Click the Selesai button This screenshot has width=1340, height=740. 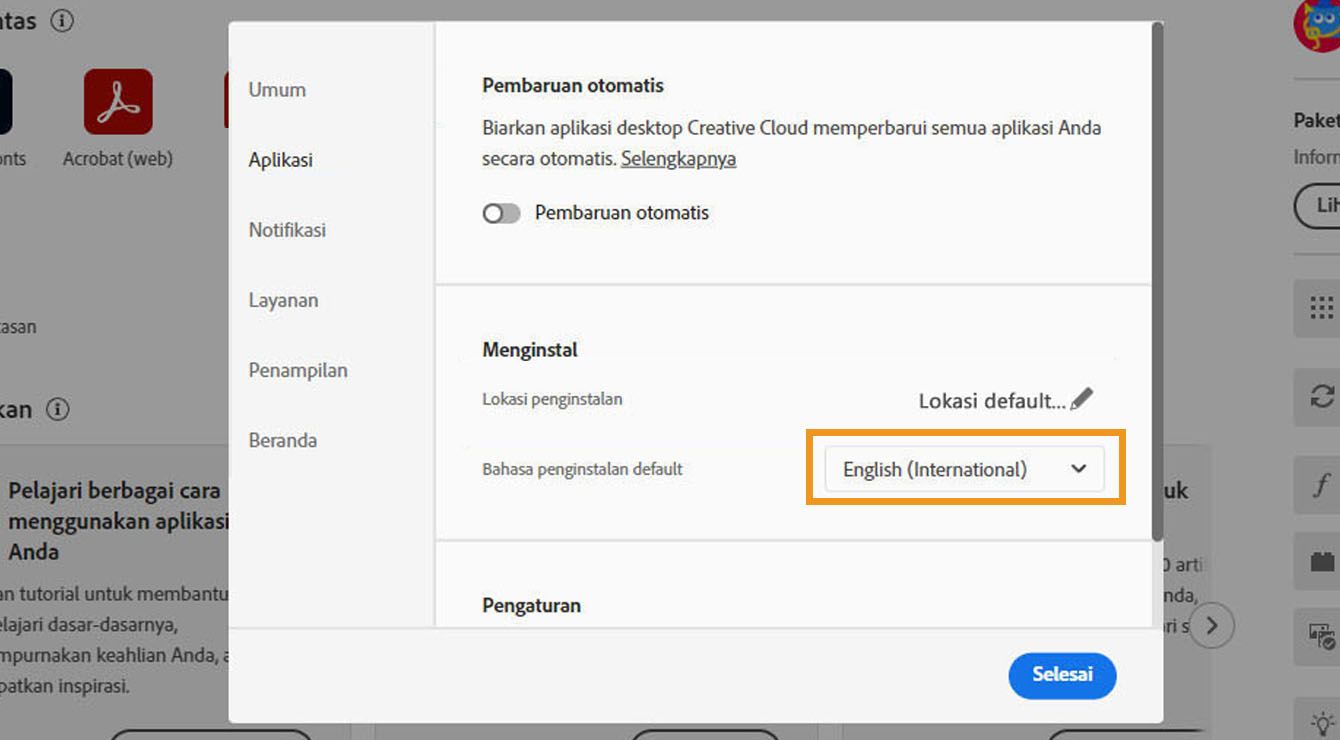1062,676
